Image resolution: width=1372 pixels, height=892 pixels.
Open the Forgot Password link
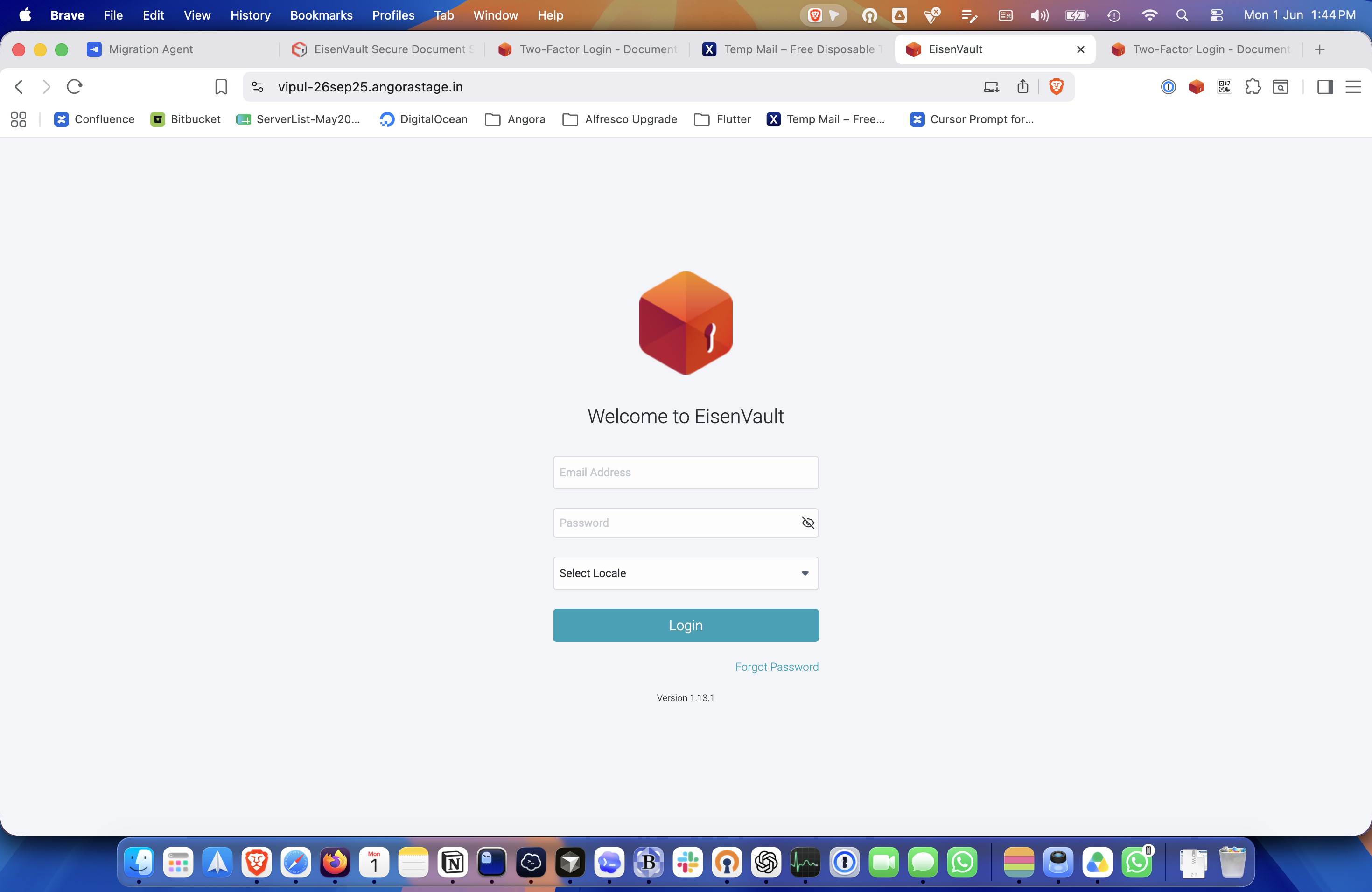point(777,667)
